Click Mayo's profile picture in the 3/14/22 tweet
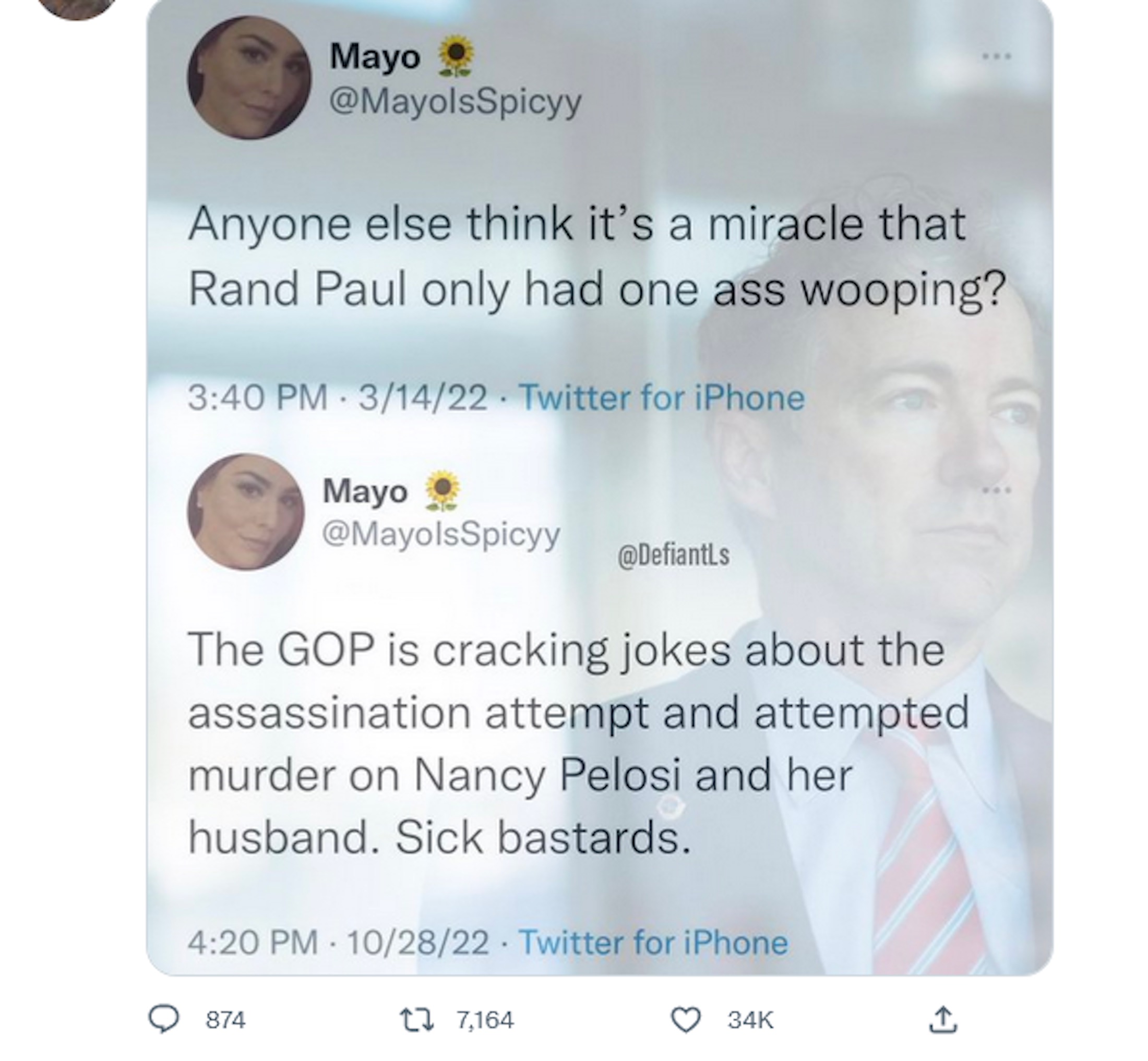 (249, 78)
